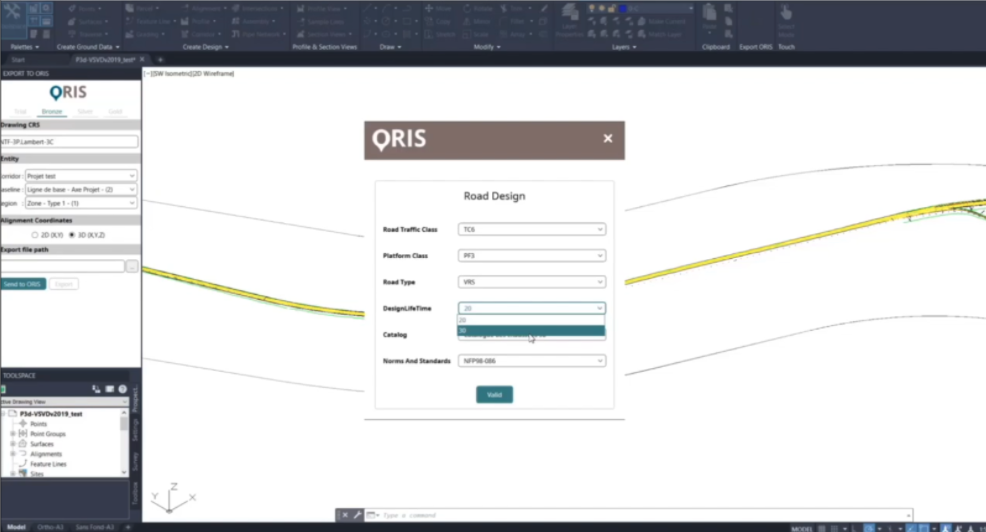Switch to the Ortho-A3 layout tab

pyautogui.click(x=49, y=526)
